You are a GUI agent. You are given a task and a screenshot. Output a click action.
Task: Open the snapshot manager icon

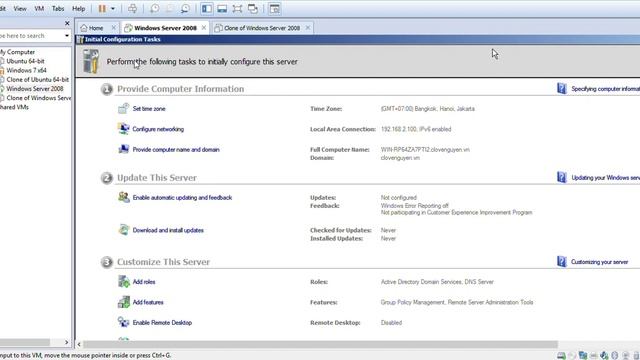[x=185, y=9]
